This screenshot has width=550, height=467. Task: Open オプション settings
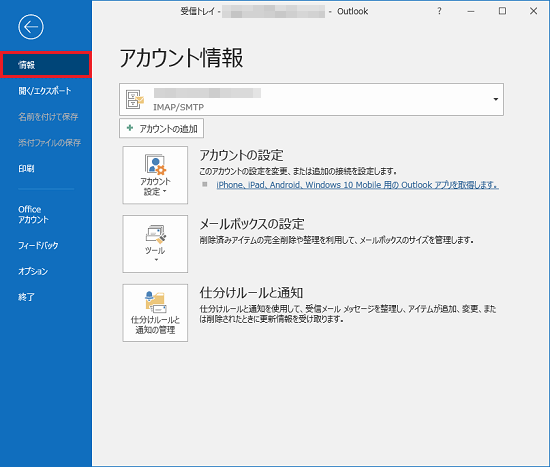tap(33, 271)
